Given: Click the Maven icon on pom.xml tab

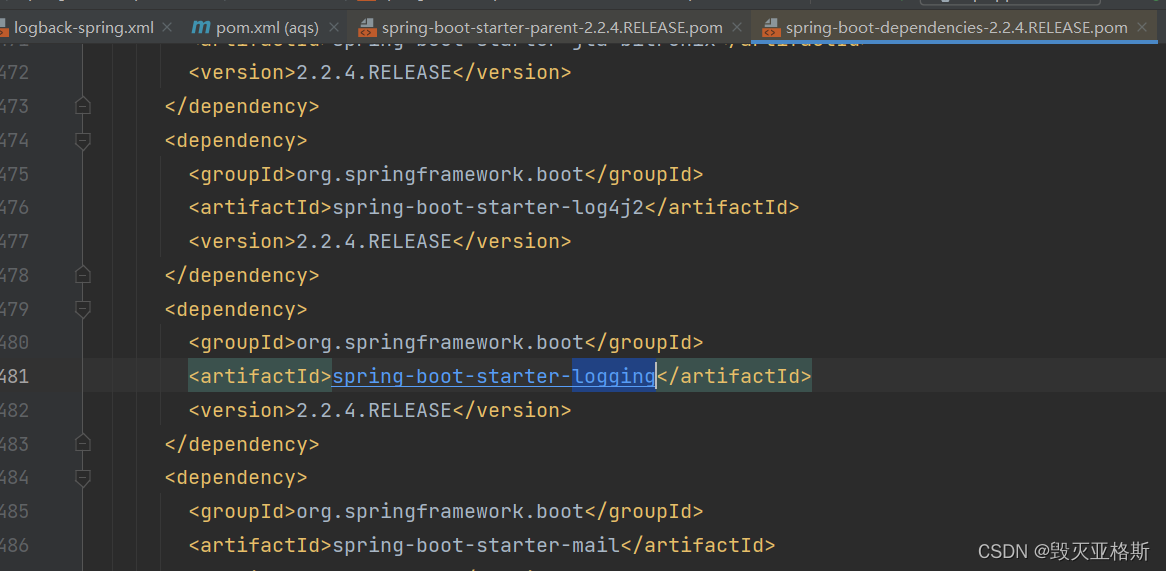Looking at the screenshot, I should (x=201, y=28).
